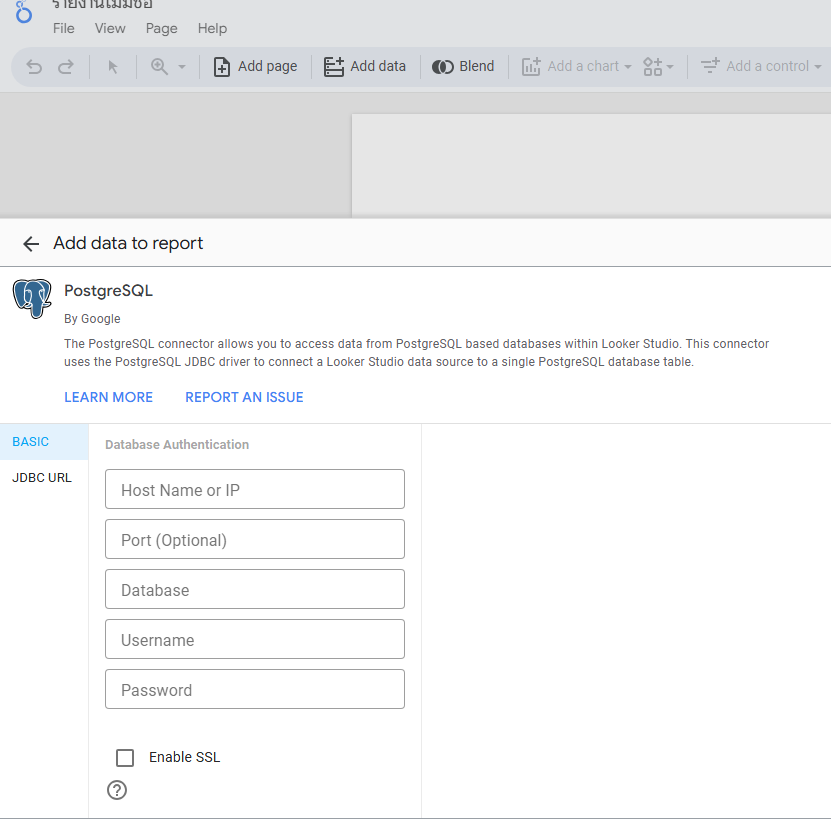The image size is (831, 839).
Task: Click the 'By Google' author text
Action: tap(92, 319)
